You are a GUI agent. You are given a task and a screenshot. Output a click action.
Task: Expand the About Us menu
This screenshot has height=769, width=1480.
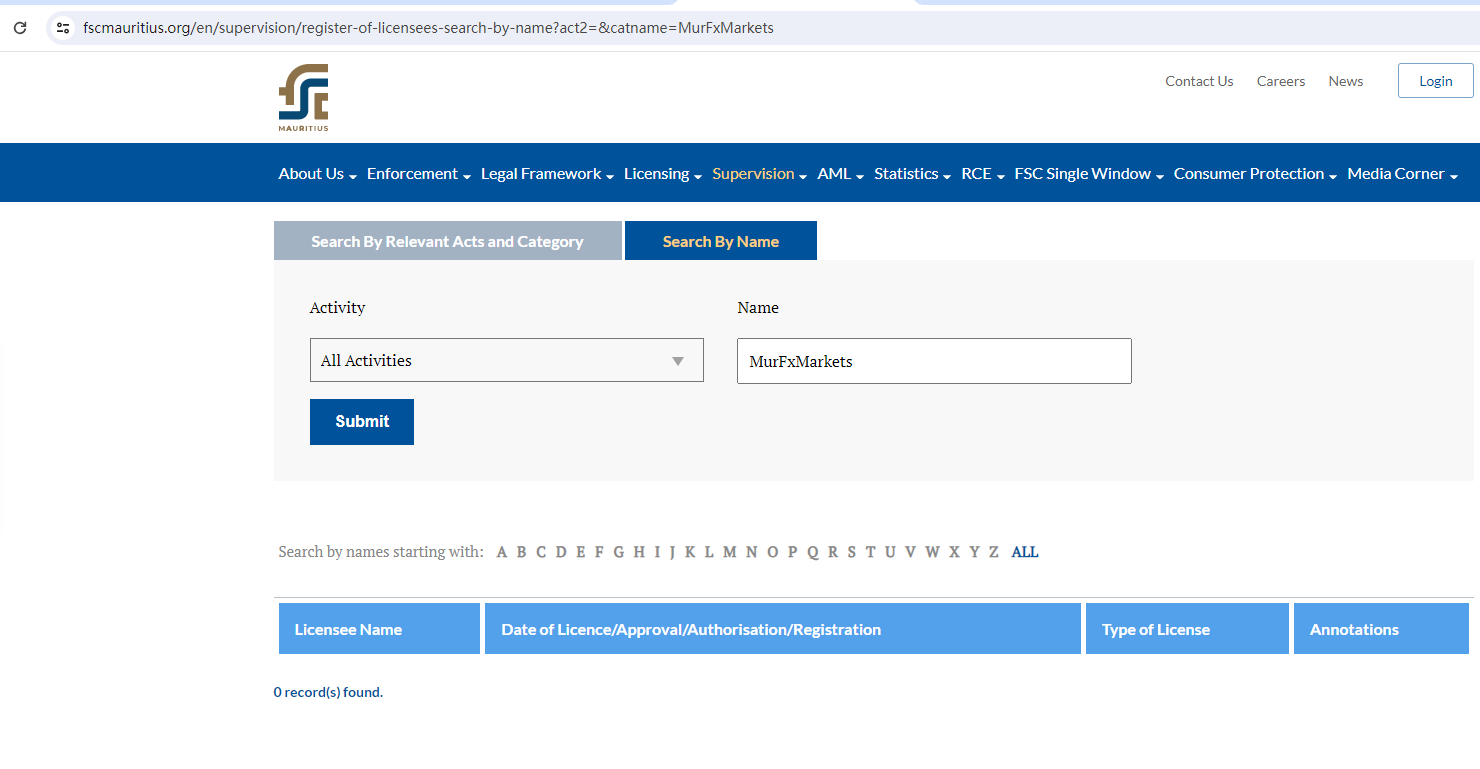coord(317,174)
